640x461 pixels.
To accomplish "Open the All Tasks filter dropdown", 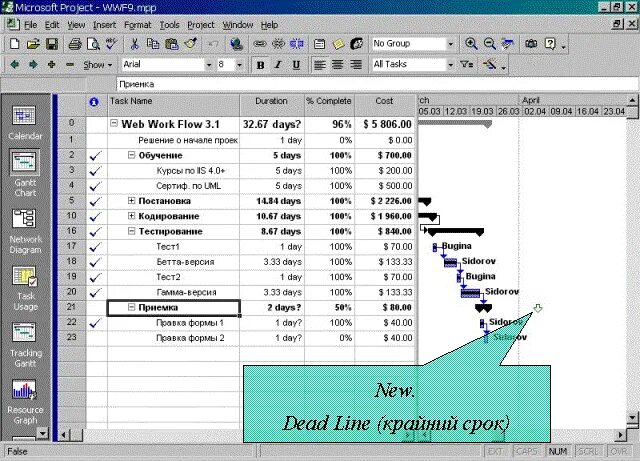I will [451, 65].
